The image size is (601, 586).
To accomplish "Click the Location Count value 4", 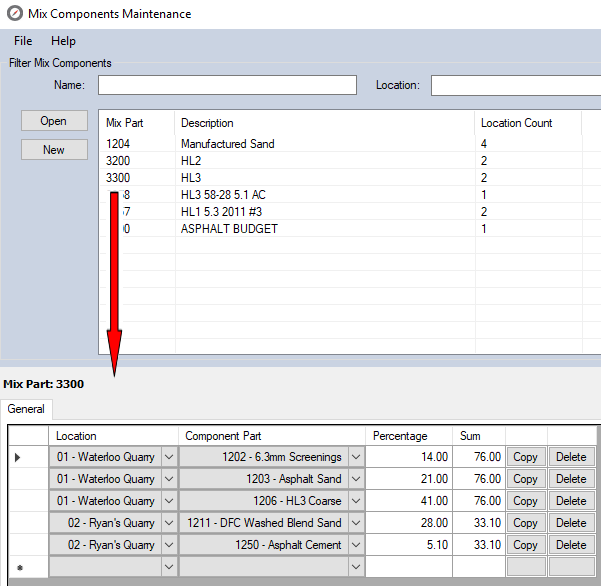I will 484,144.
